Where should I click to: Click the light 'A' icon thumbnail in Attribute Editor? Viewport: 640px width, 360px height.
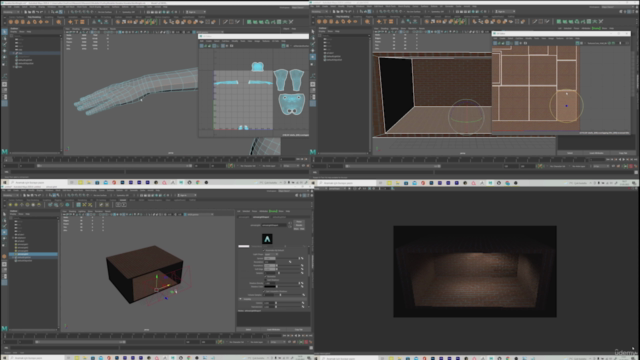point(267,239)
